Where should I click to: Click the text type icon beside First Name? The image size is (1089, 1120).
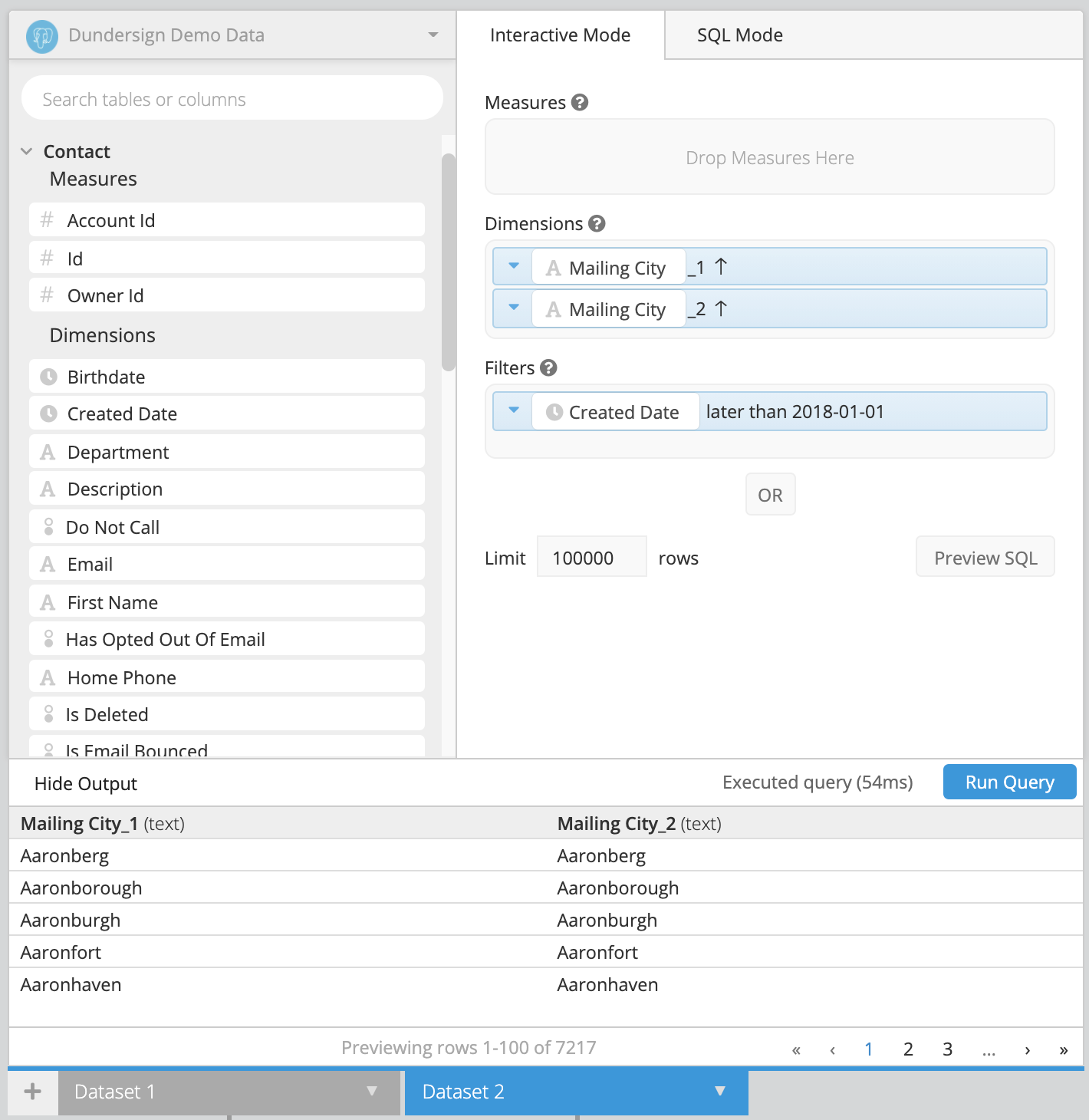coord(48,603)
